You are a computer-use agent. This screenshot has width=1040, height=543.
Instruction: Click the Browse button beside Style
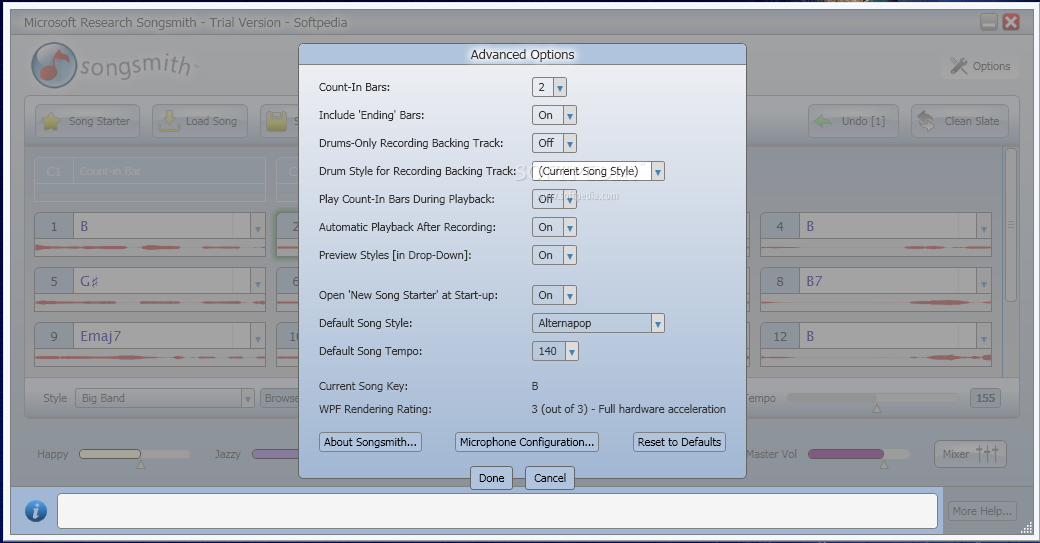(x=280, y=398)
